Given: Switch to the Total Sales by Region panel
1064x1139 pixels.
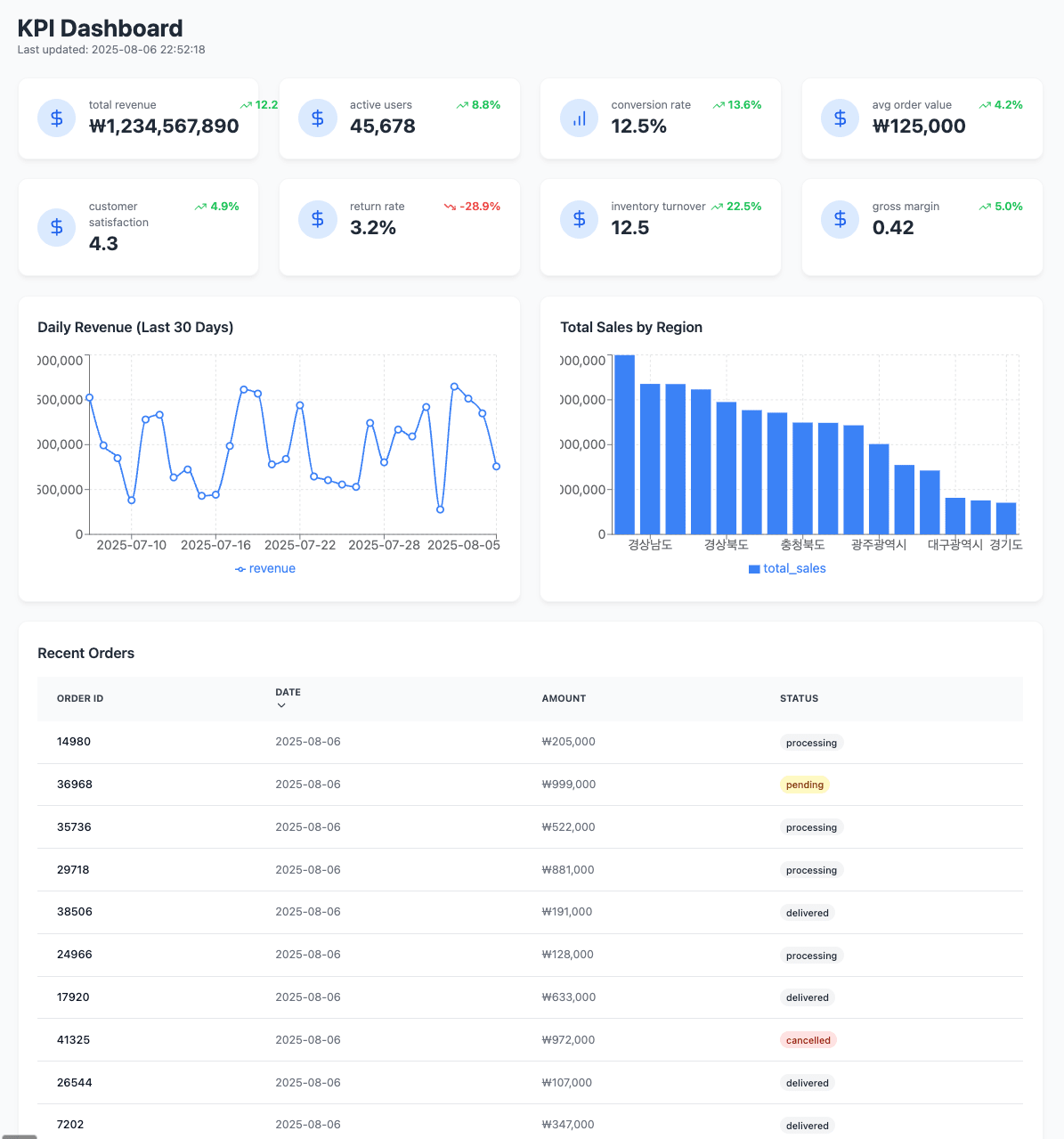Looking at the screenshot, I should pos(630,327).
